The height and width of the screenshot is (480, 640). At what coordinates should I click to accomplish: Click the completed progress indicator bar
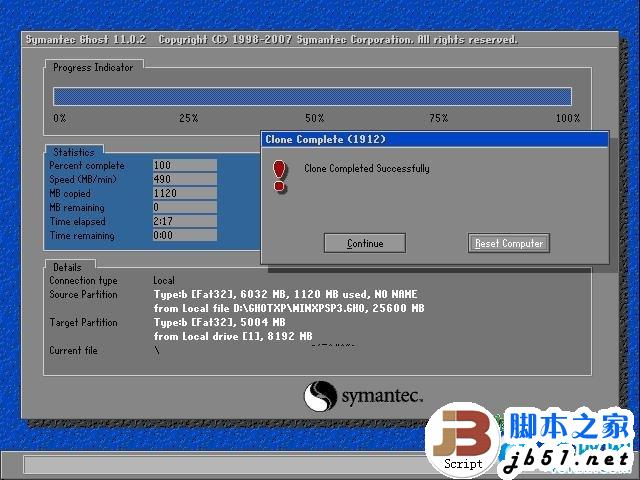(x=312, y=97)
